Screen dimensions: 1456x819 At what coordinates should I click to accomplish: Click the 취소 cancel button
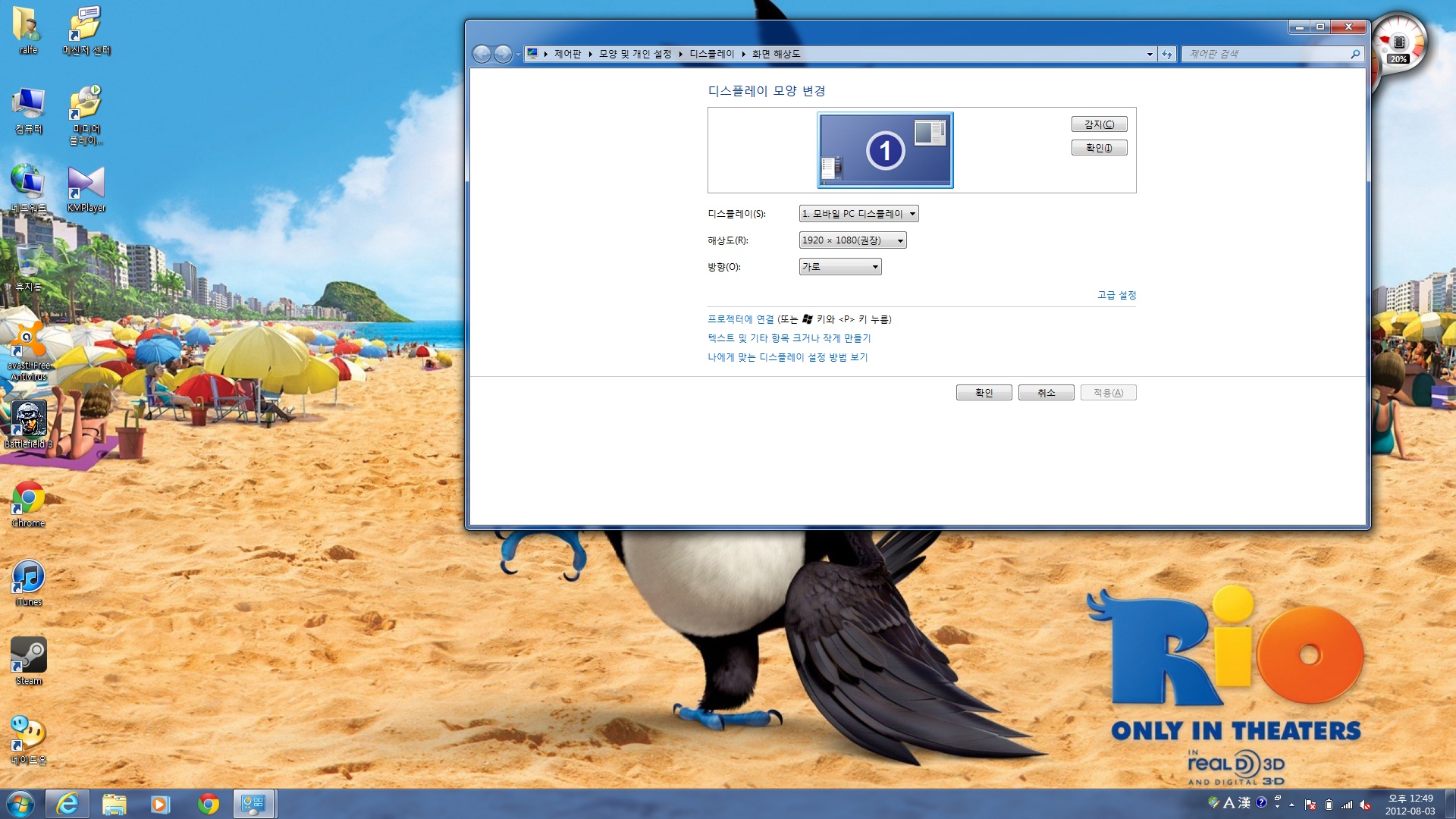(1046, 393)
